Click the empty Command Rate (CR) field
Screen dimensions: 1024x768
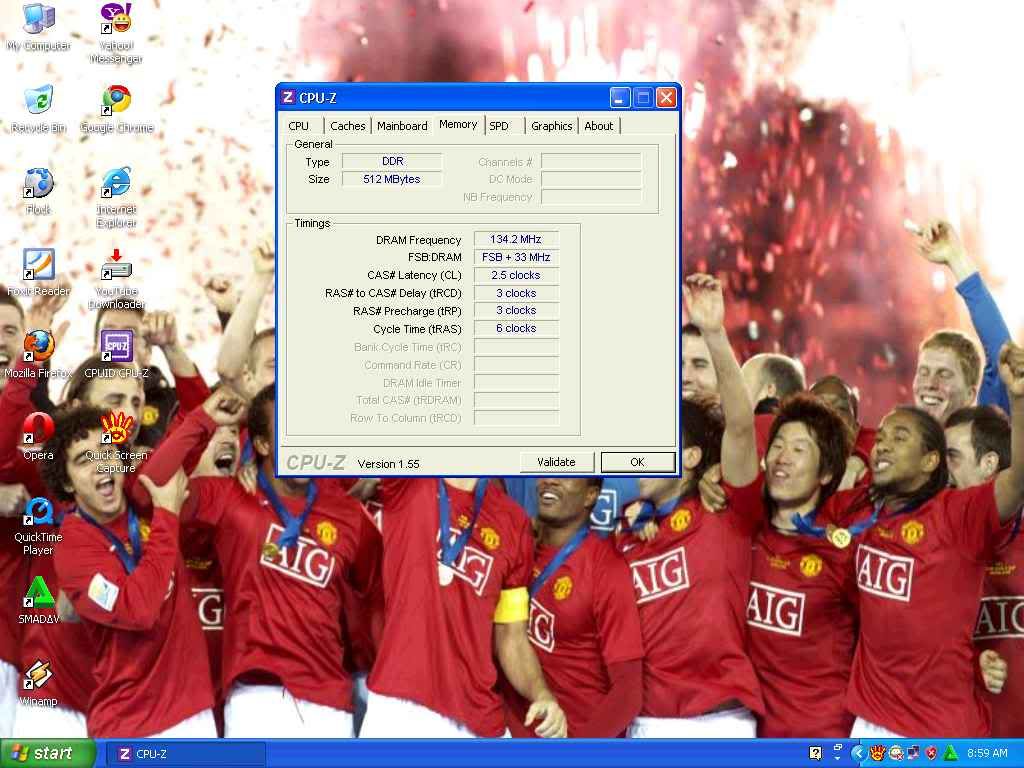[x=516, y=364]
